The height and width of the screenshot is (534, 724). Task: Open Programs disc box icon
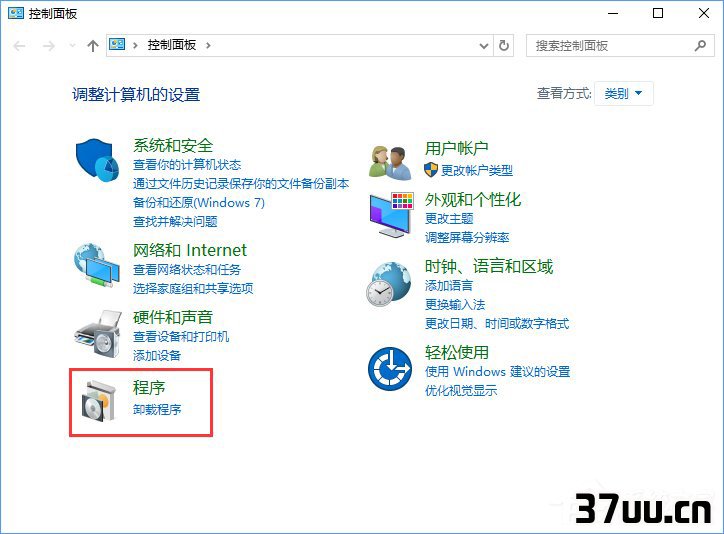pos(98,400)
